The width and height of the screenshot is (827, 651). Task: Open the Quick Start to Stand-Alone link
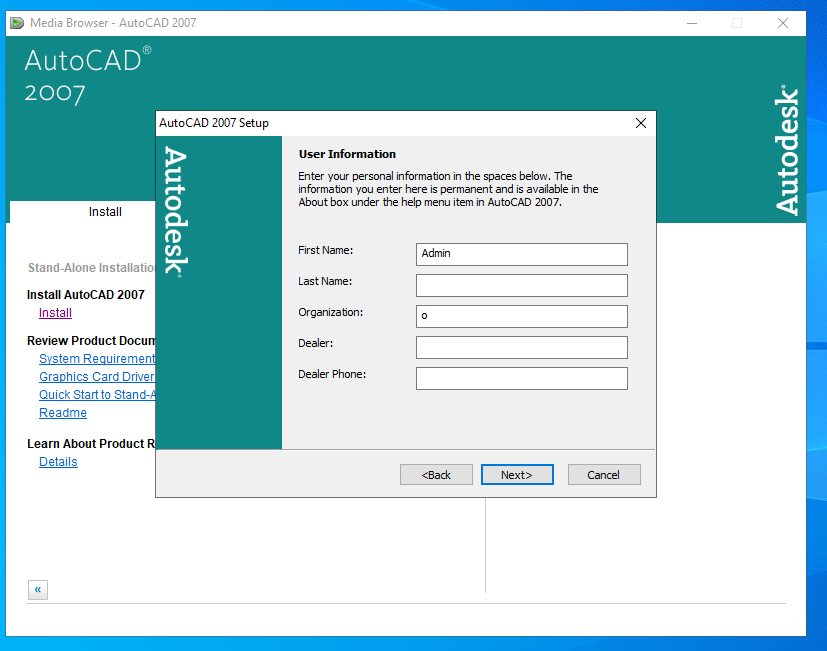click(x=96, y=395)
